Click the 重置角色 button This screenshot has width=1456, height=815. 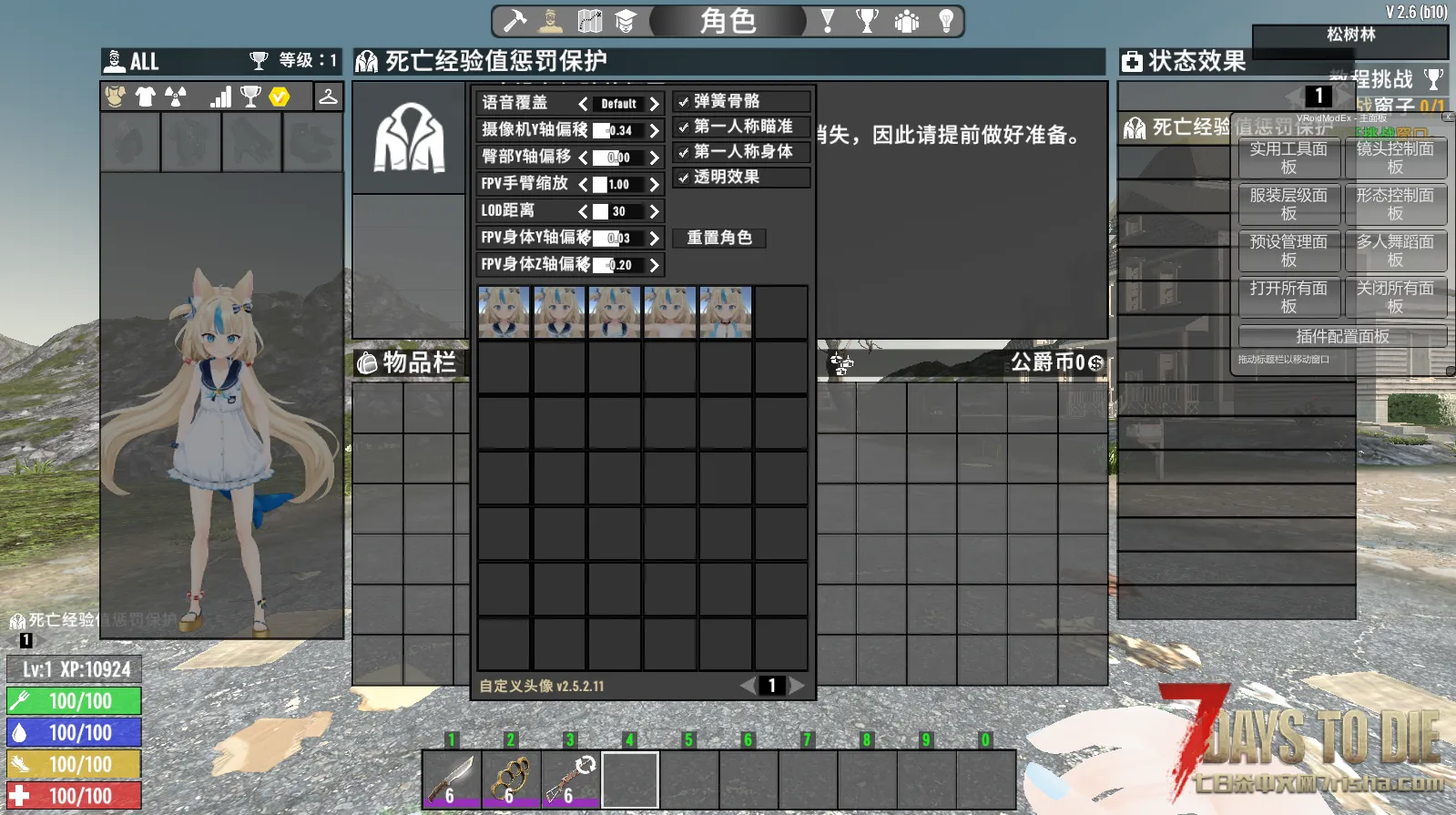click(719, 238)
